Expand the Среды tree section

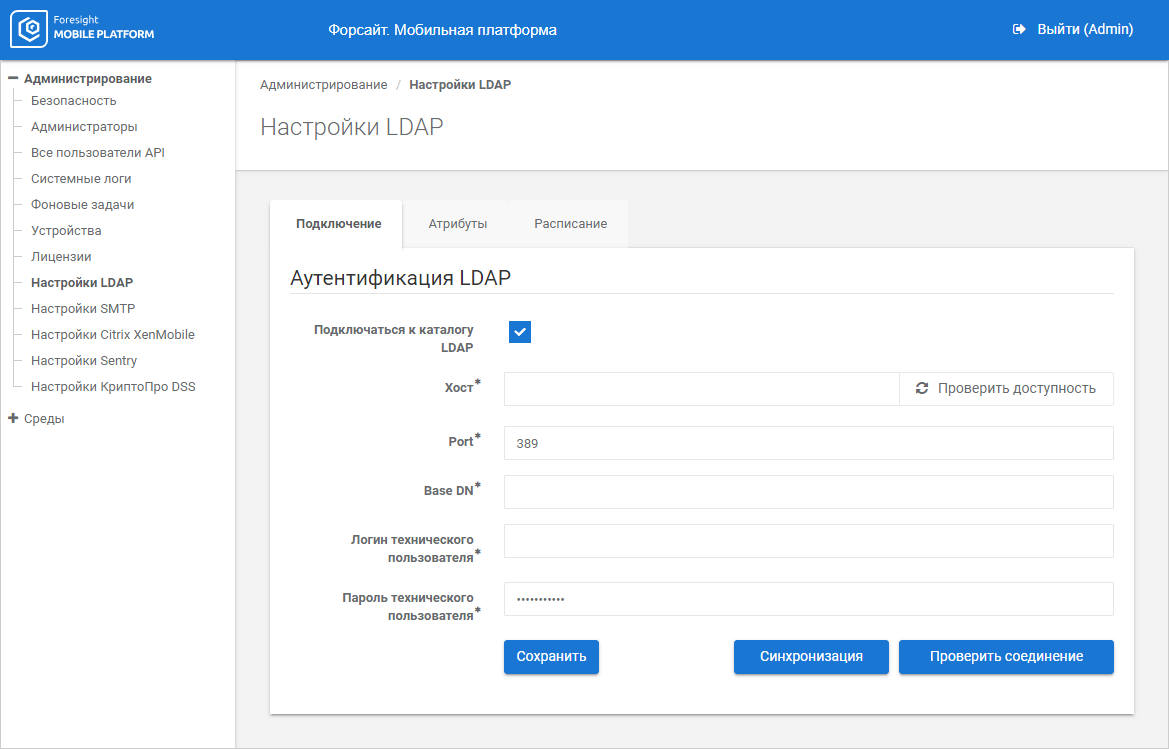tap(14, 418)
